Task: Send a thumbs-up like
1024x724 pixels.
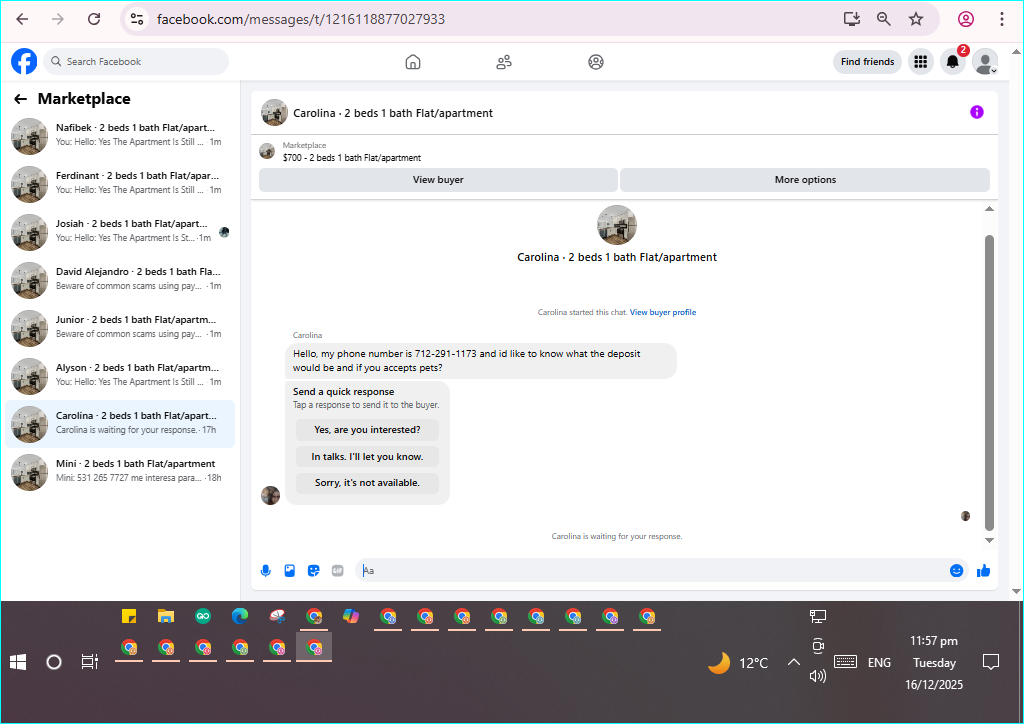Action: point(984,571)
